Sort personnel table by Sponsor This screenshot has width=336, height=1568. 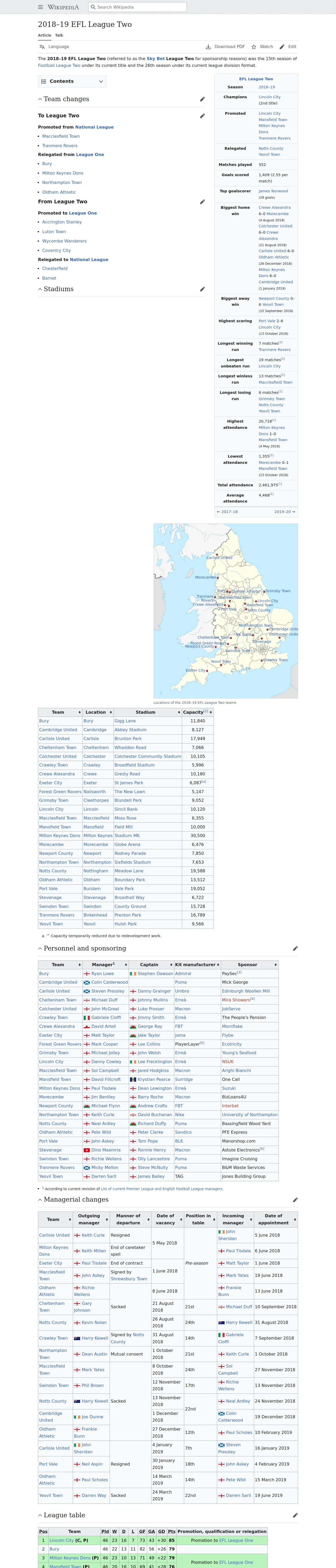tap(249, 965)
